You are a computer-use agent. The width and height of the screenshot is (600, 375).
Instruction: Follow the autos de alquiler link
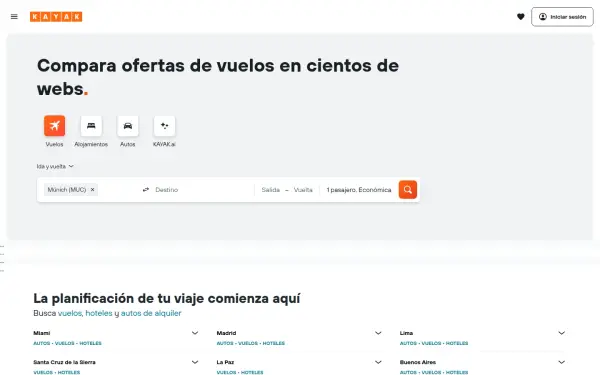click(151, 313)
